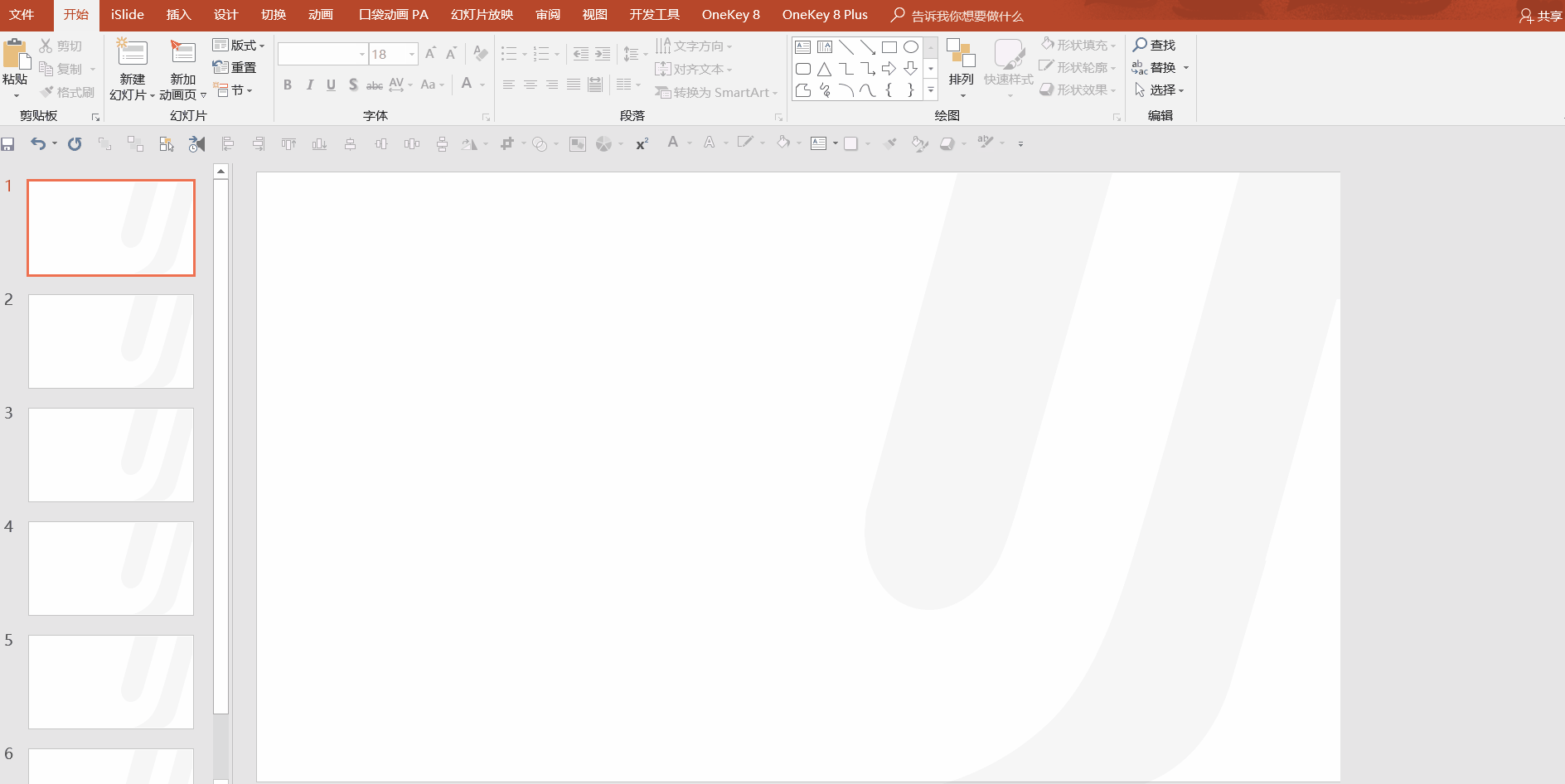
Task: Select the Left Brace shape
Action: pyautogui.click(x=889, y=90)
